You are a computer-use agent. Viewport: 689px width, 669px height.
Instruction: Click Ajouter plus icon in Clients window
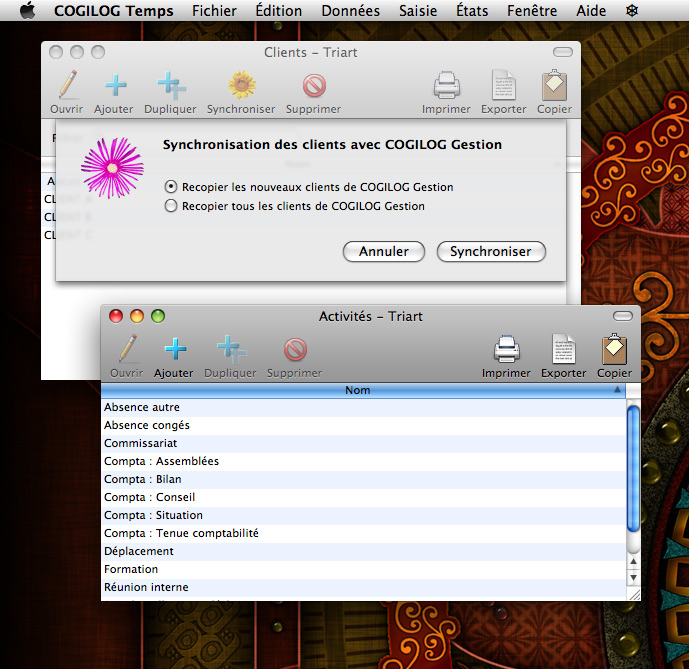point(116,85)
